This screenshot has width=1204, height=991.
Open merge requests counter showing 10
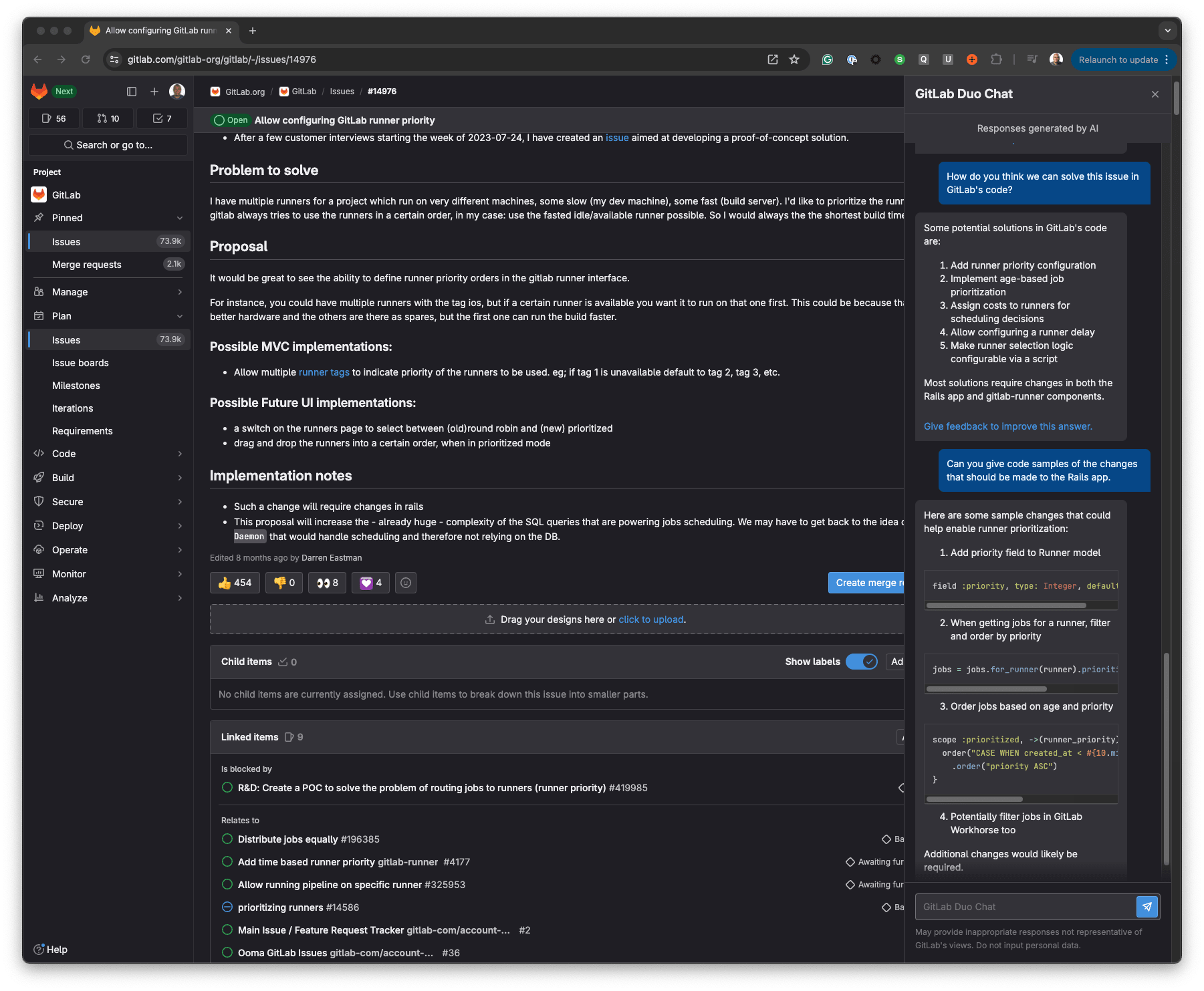[108, 118]
